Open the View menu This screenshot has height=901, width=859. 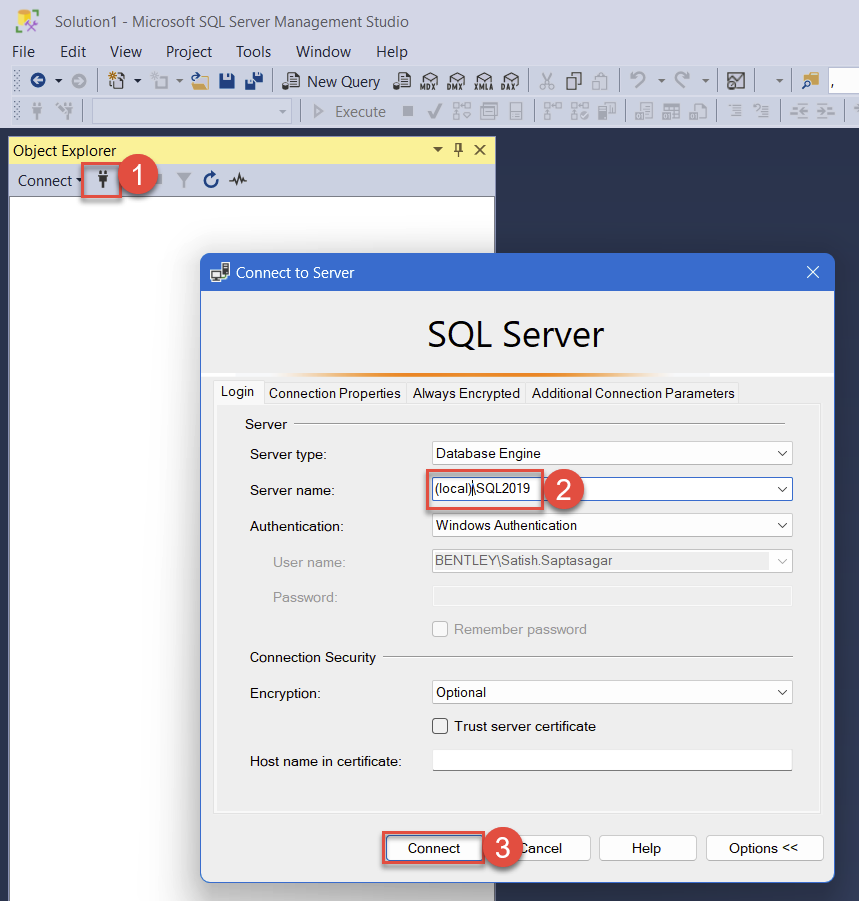coord(126,52)
